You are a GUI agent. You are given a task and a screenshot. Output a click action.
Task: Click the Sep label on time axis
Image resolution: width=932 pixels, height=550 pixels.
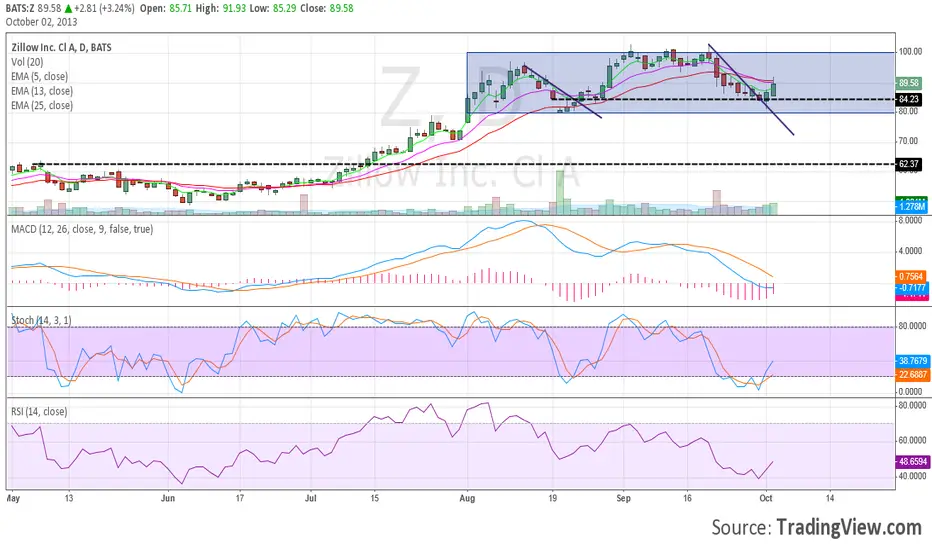[624, 498]
